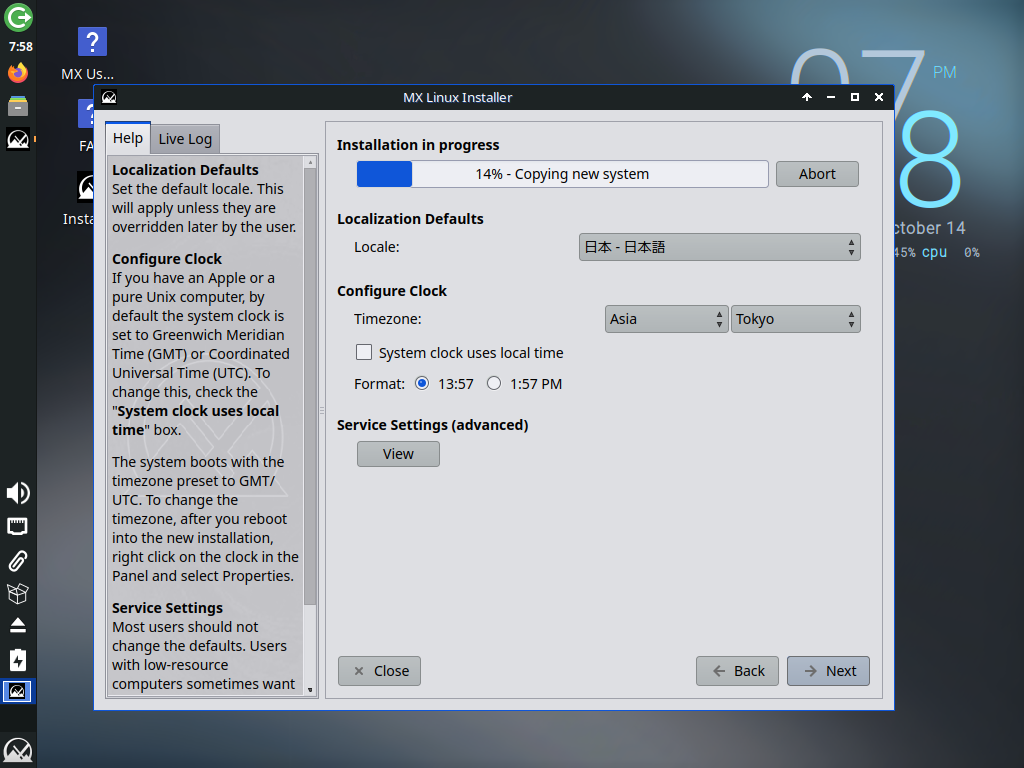Click the Localization Defaults help heading
The width and height of the screenshot is (1024, 768).
click(x=185, y=170)
